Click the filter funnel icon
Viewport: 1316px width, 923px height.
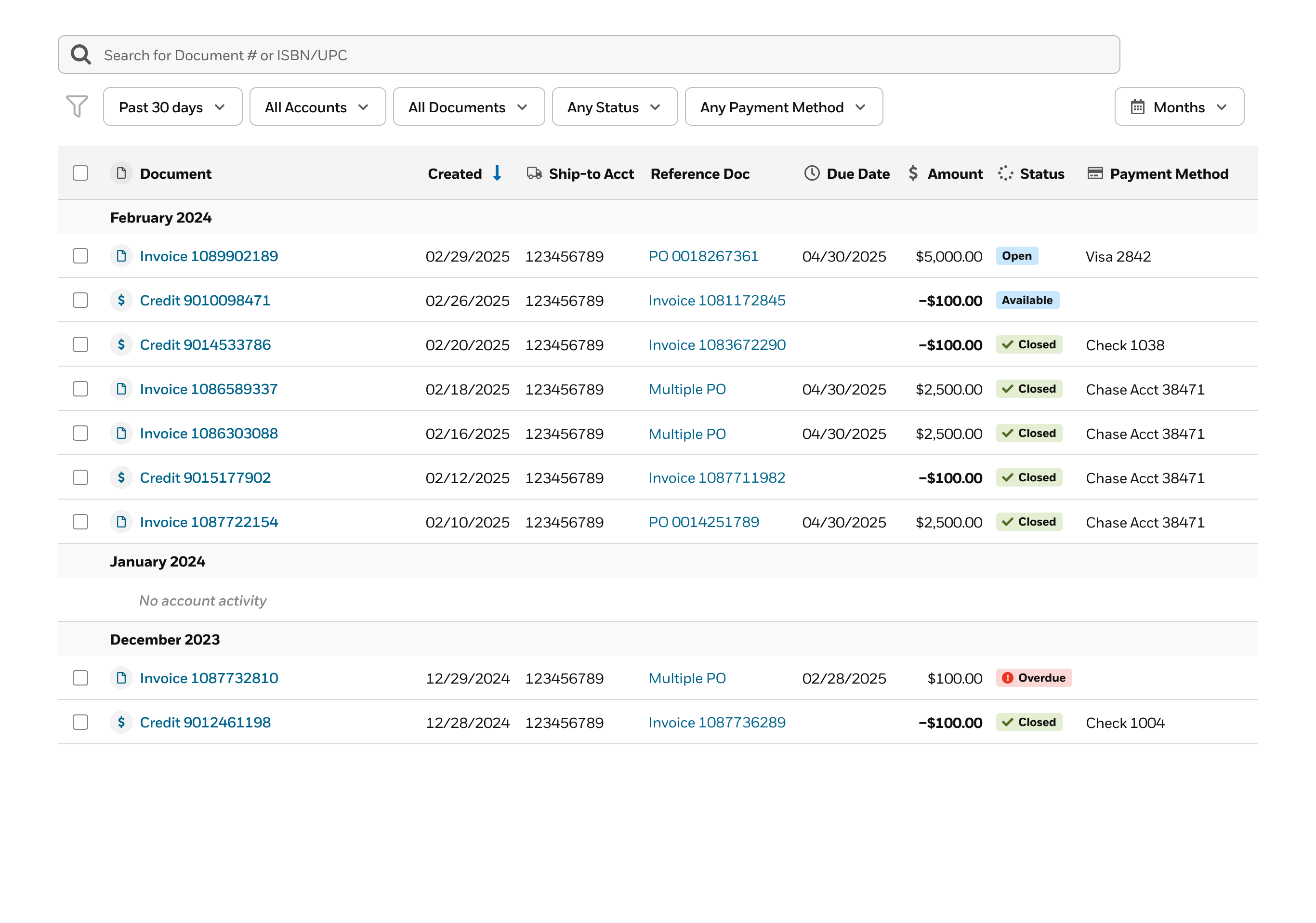77,106
